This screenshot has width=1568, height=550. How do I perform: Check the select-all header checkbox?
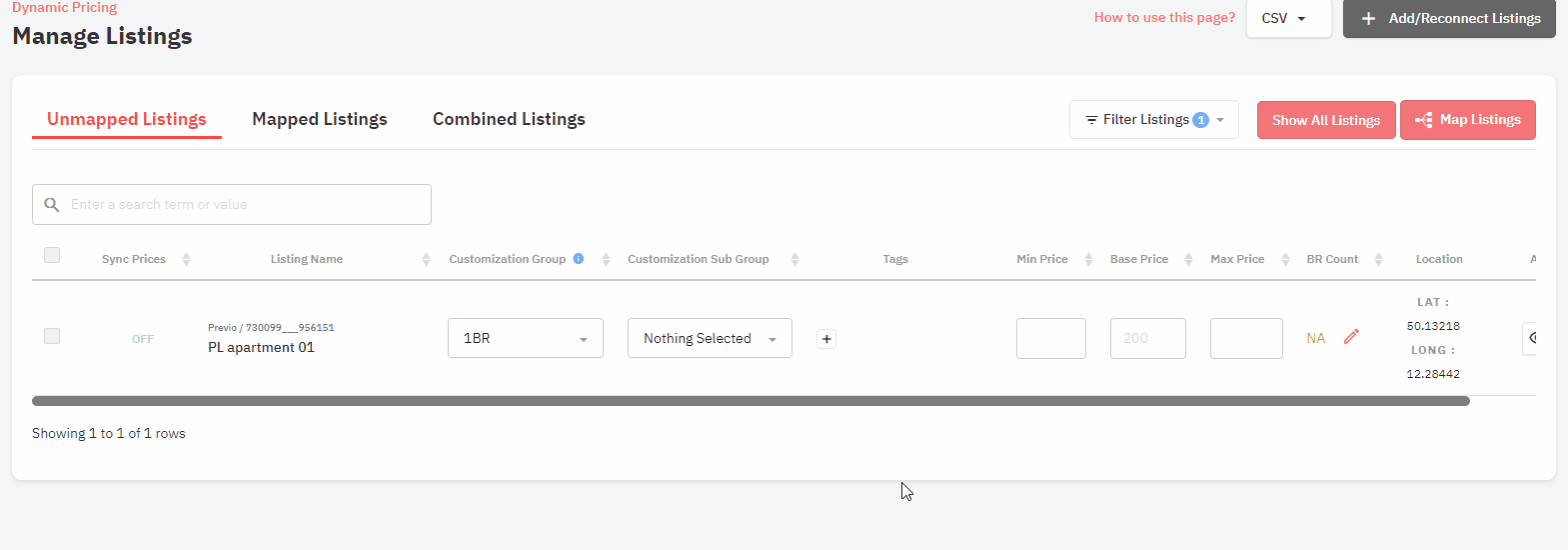click(52, 255)
